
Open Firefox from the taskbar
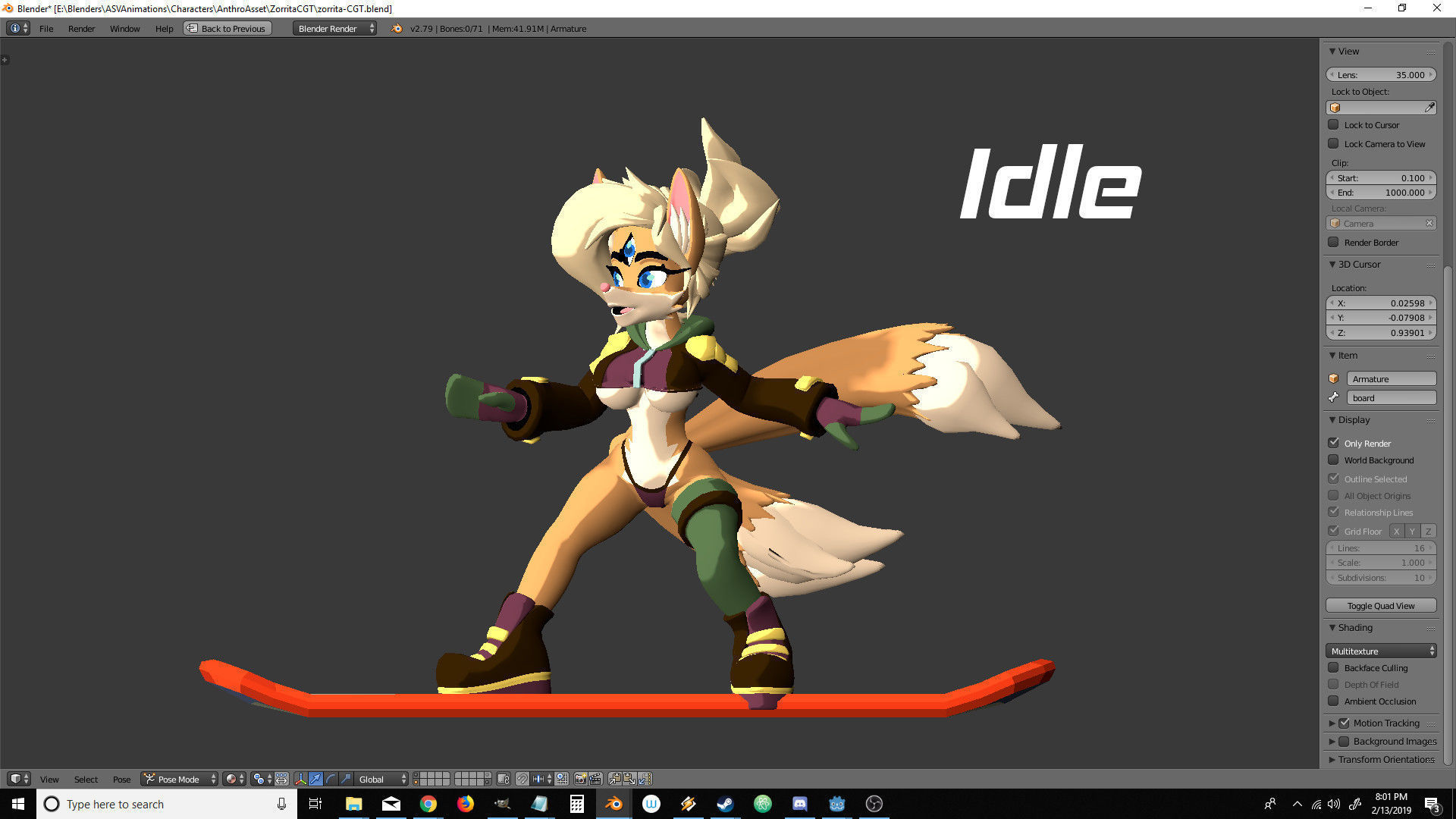[x=466, y=804]
